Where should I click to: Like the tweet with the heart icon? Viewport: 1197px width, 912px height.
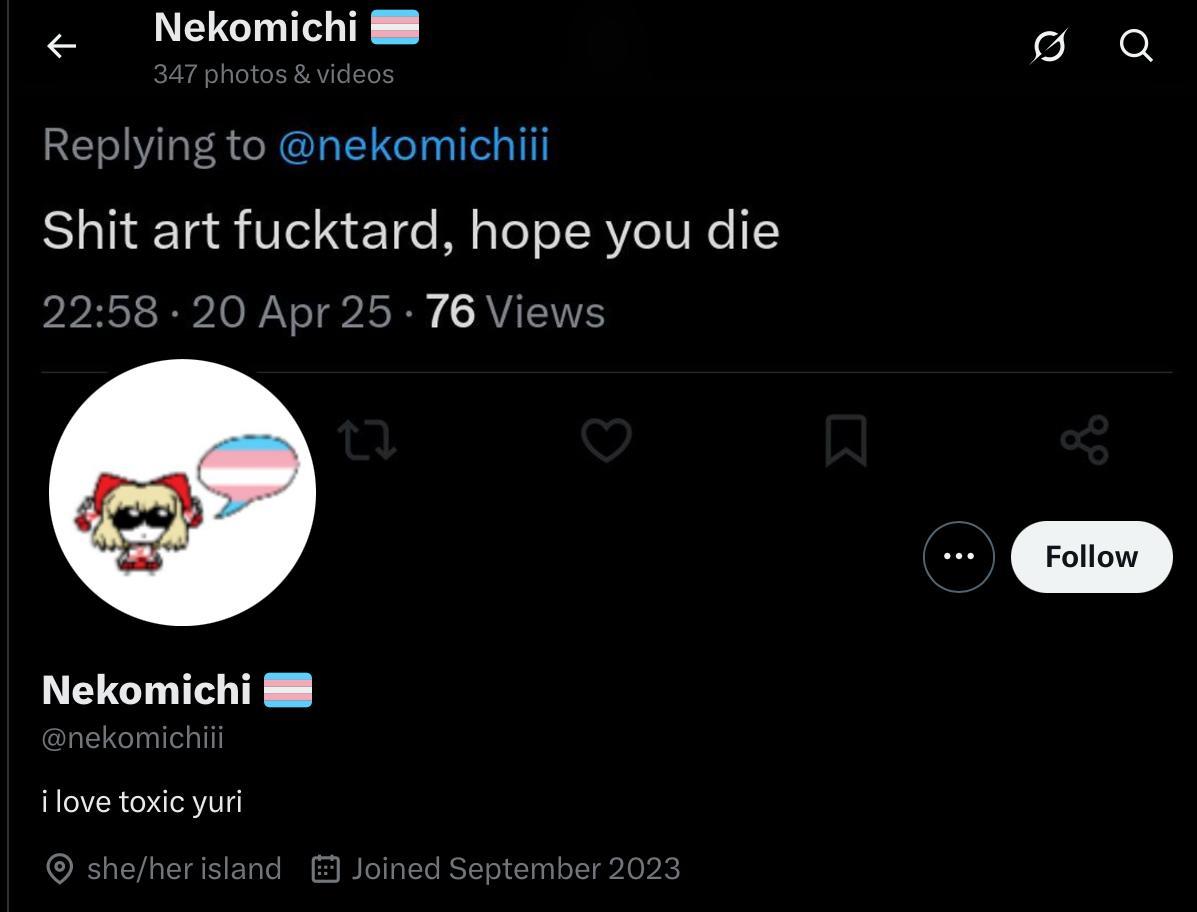(606, 441)
